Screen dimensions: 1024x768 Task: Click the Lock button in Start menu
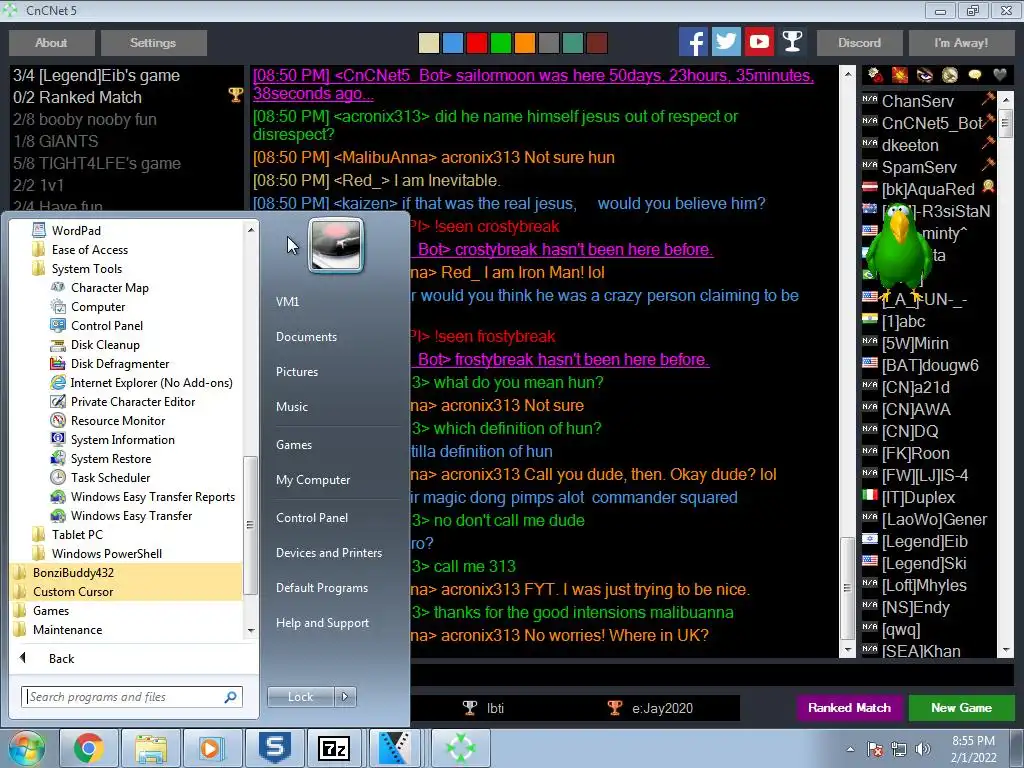point(300,697)
